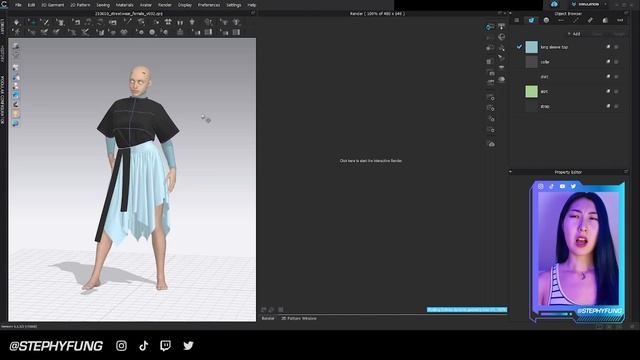Undock the Object Browser panel via its header icon

click(x=626, y=13)
